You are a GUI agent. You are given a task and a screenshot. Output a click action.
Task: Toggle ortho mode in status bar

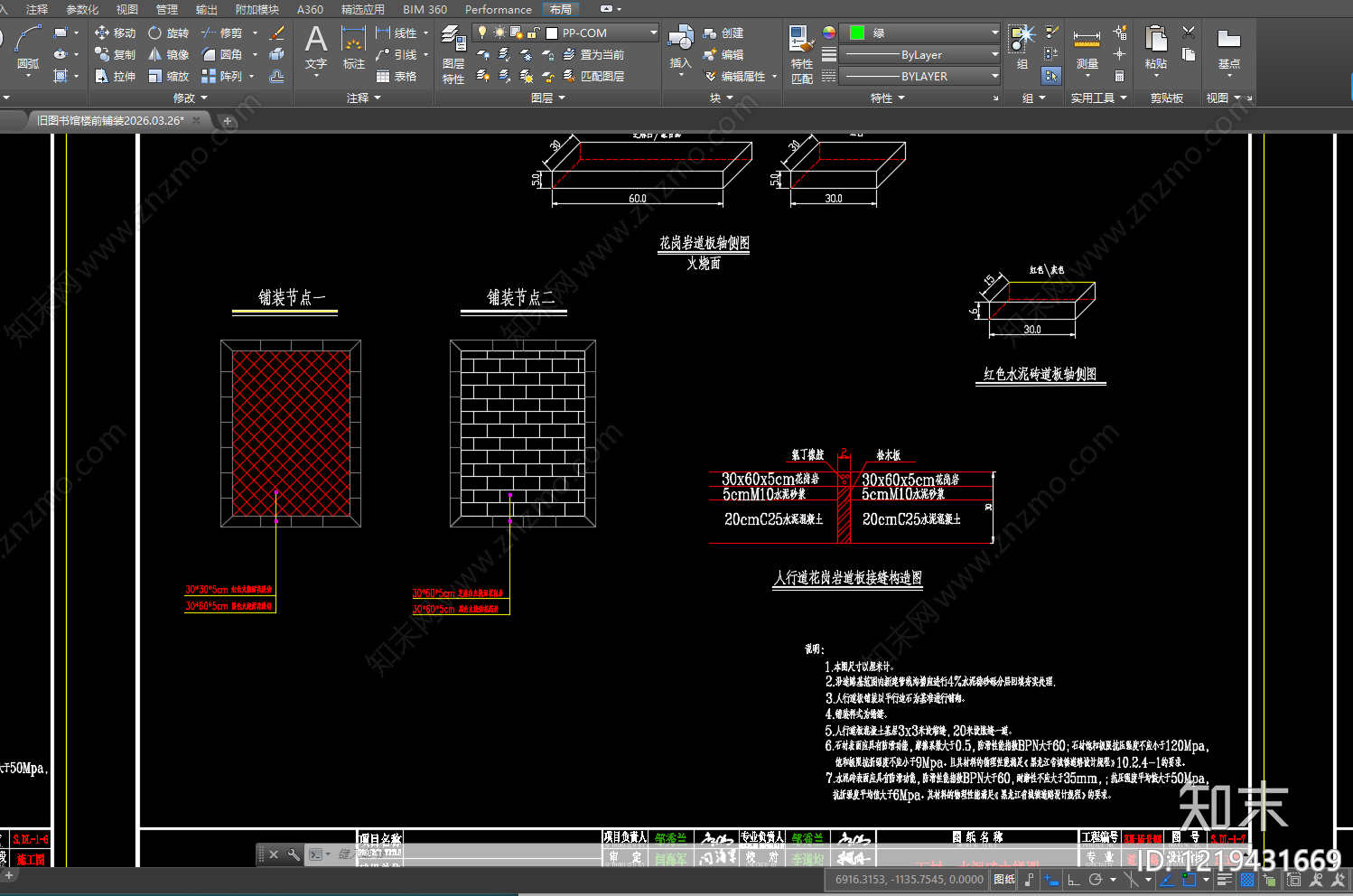click(1073, 879)
